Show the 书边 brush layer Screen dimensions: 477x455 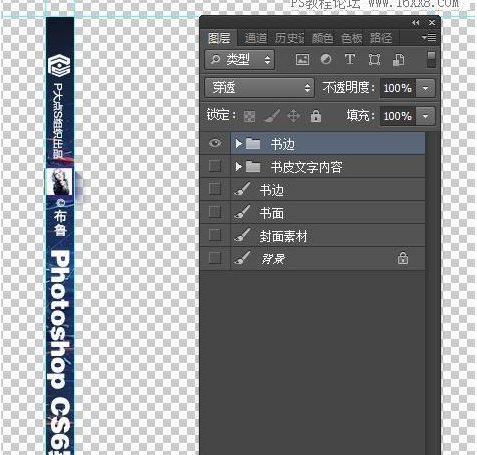click(215, 189)
